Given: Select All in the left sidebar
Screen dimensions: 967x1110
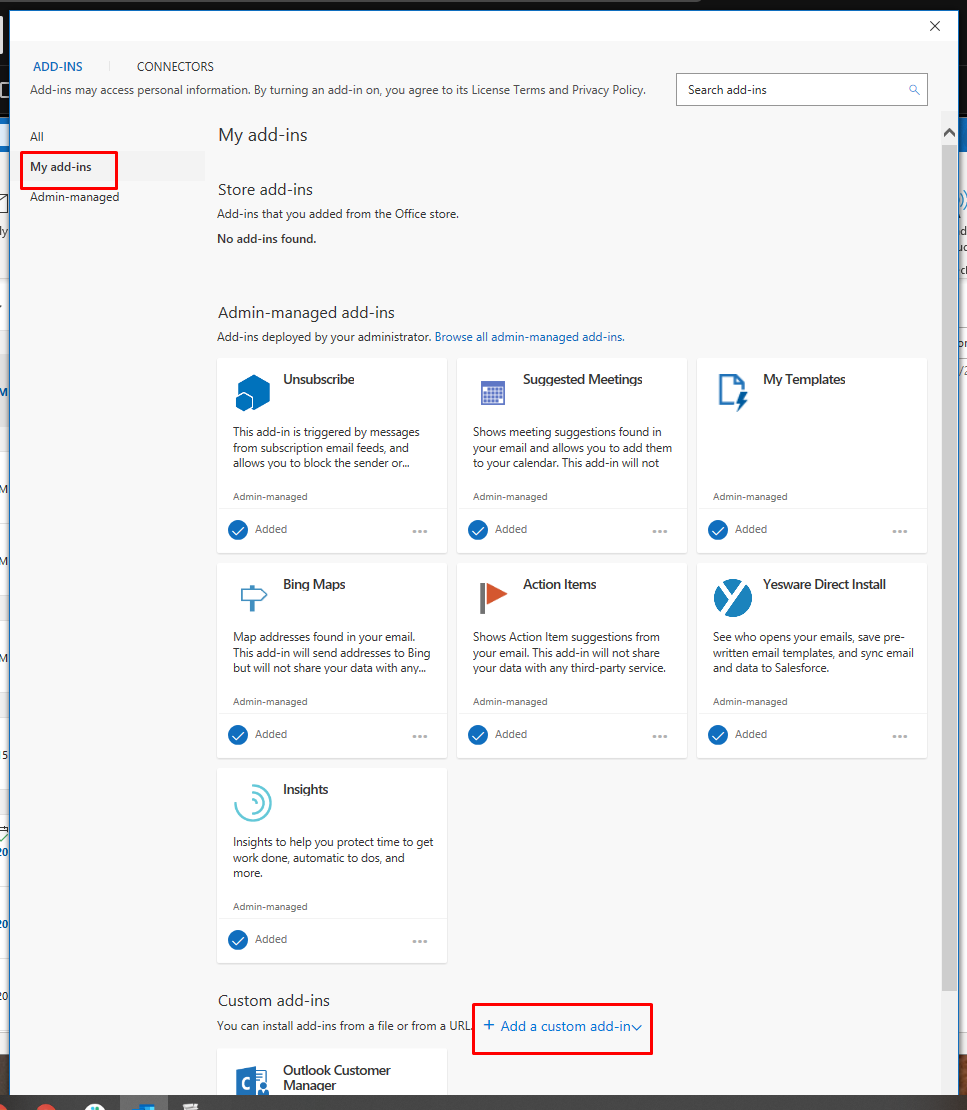Looking at the screenshot, I should 37,137.
